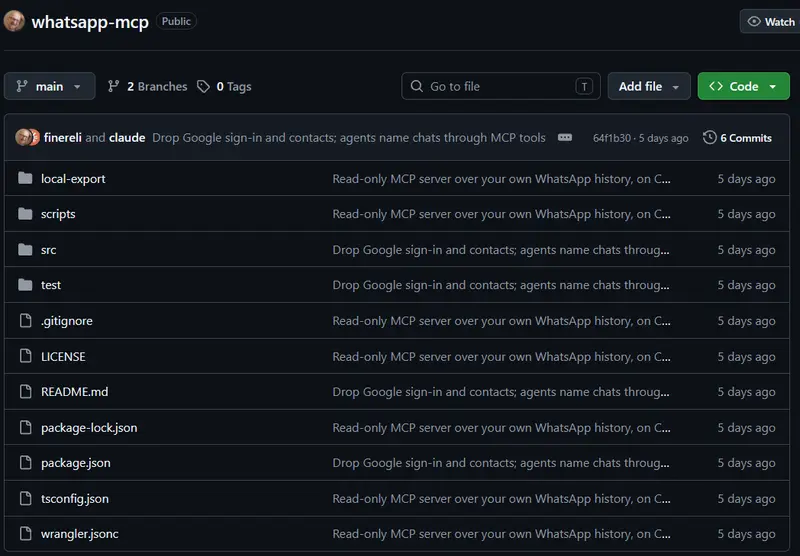The height and width of the screenshot is (556, 800).
Task: Click the history clock icon beside 6 Commits
Action: click(x=709, y=137)
